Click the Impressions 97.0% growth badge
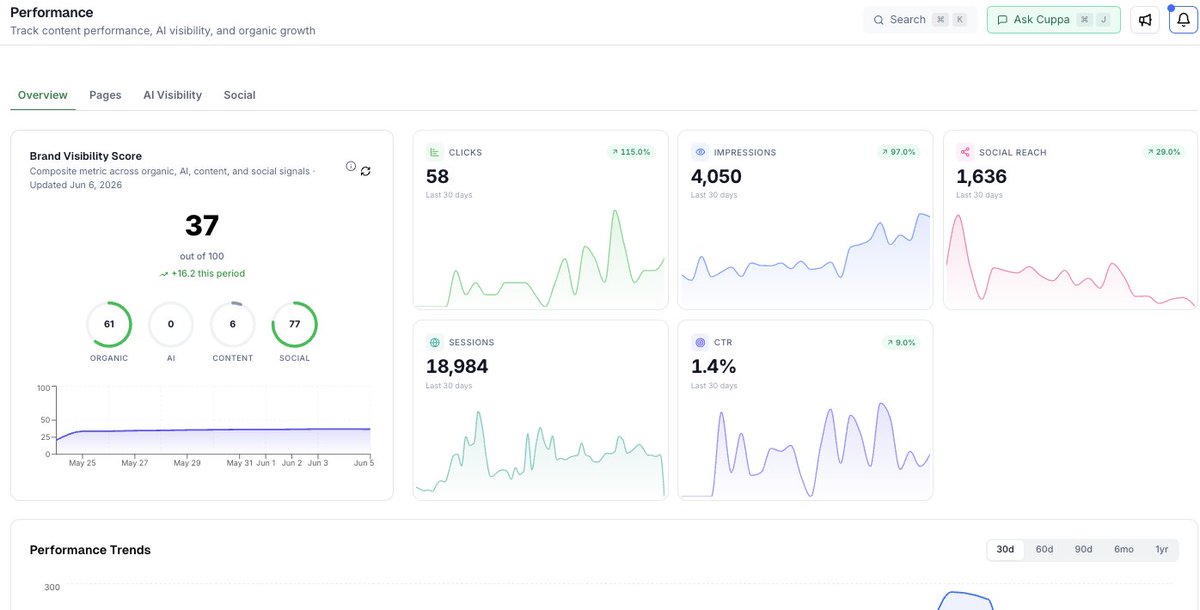 [896, 152]
